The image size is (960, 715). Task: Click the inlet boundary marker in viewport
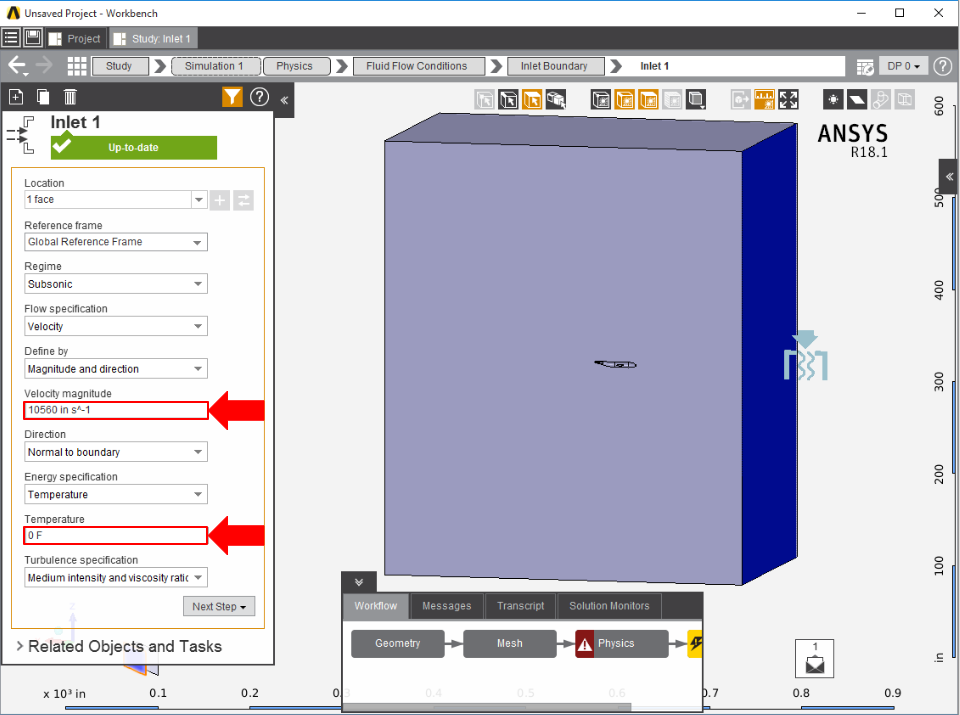click(806, 356)
